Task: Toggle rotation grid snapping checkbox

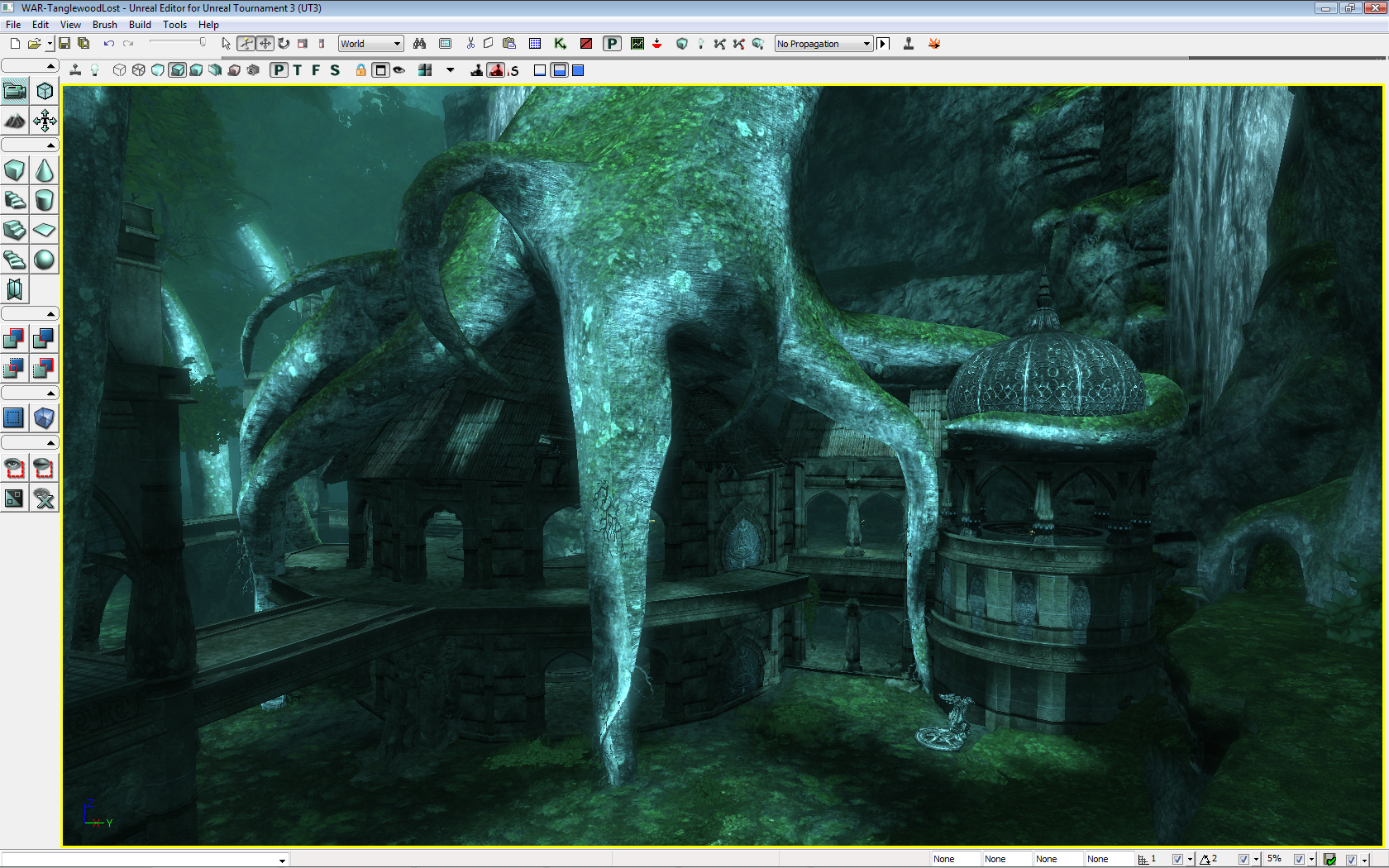Action: point(1243,860)
